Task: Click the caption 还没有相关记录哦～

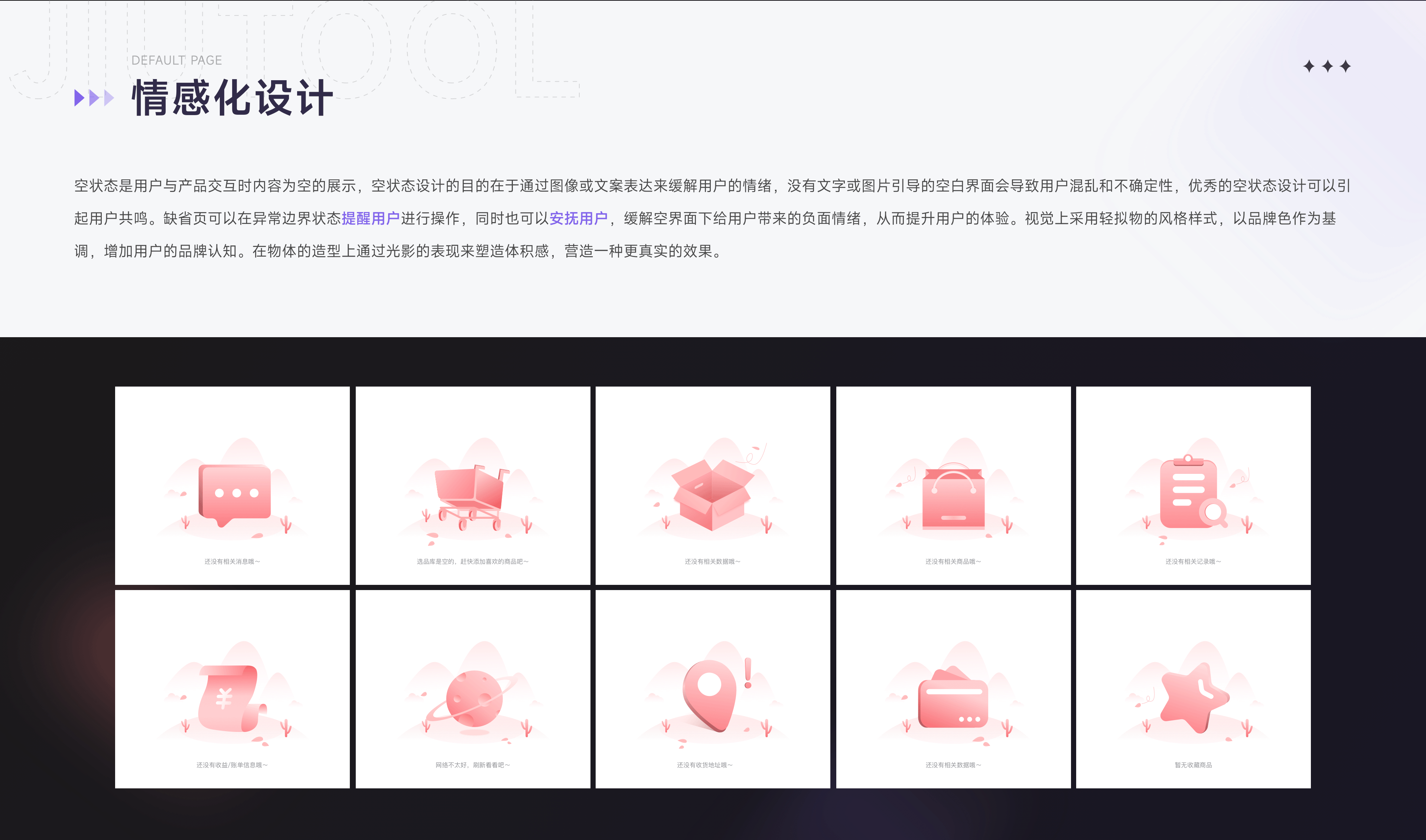Action: pyautogui.click(x=1193, y=561)
